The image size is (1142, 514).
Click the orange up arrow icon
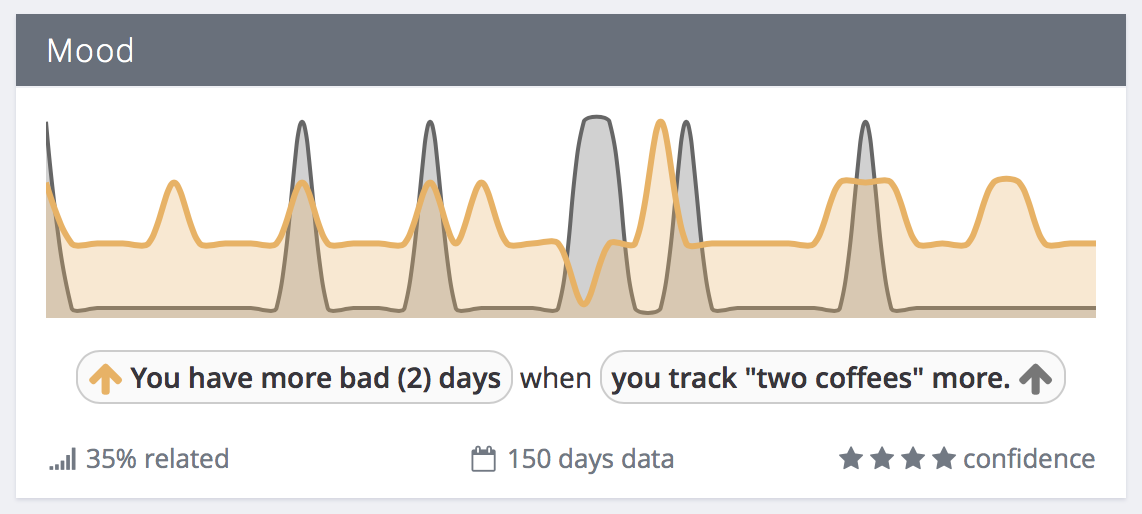pyautogui.click(x=106, y=379)
